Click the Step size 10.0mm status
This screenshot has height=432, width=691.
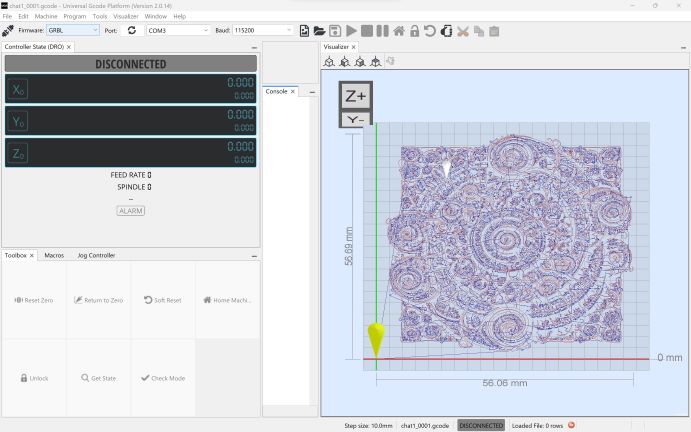click(368, 425)
